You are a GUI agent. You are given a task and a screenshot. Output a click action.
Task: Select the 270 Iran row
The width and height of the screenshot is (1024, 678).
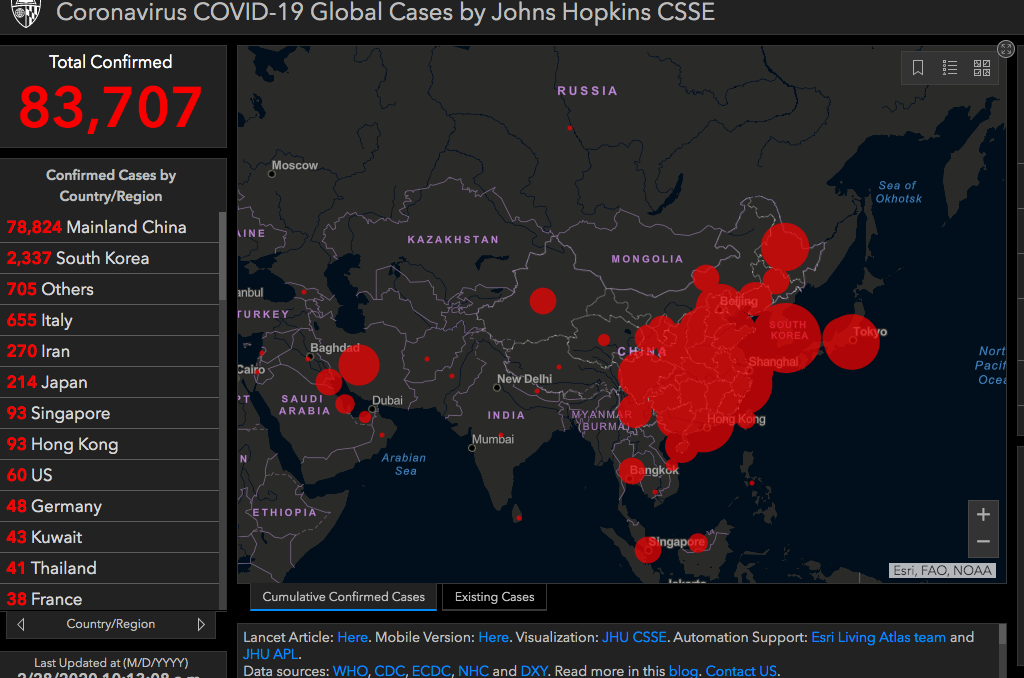[110, 351]
